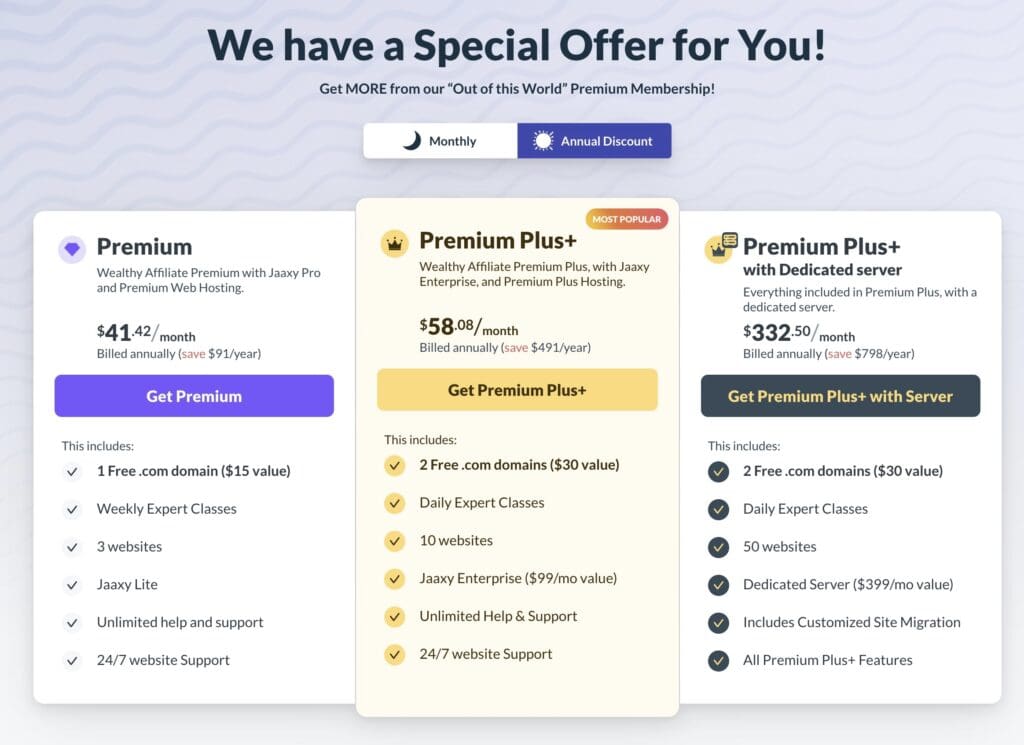
Task: Choose Get Premium Plus+ with Server
Action: pos(840,396)
